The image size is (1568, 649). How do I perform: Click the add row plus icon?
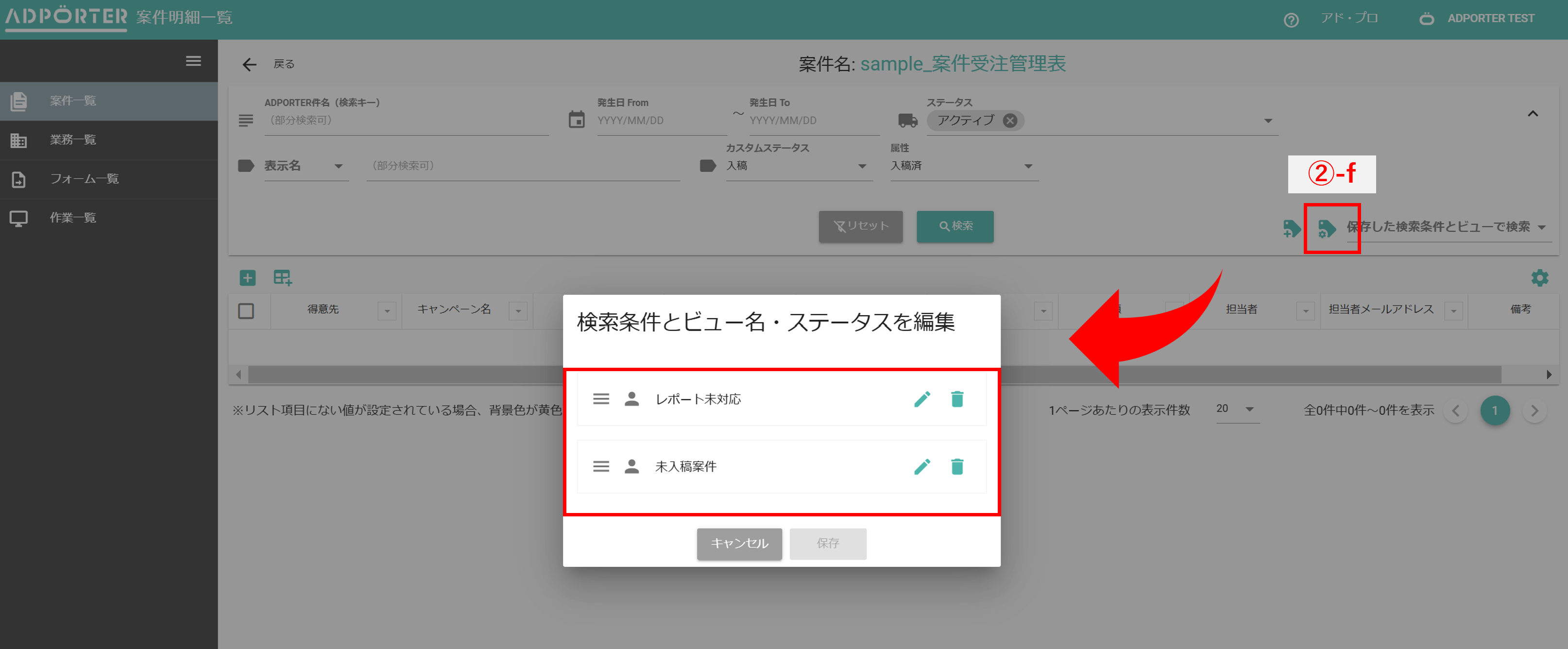tap(247, 278)
